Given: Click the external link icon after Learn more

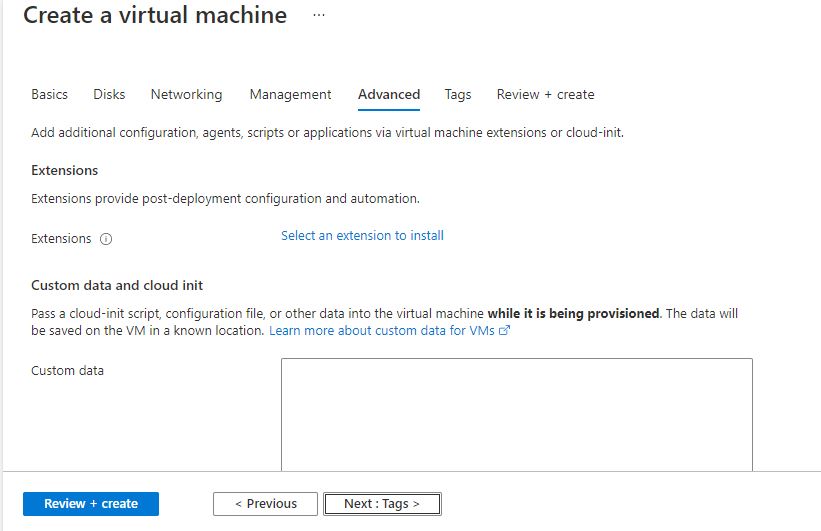Looking at the screenshot, I should [505, 331].
